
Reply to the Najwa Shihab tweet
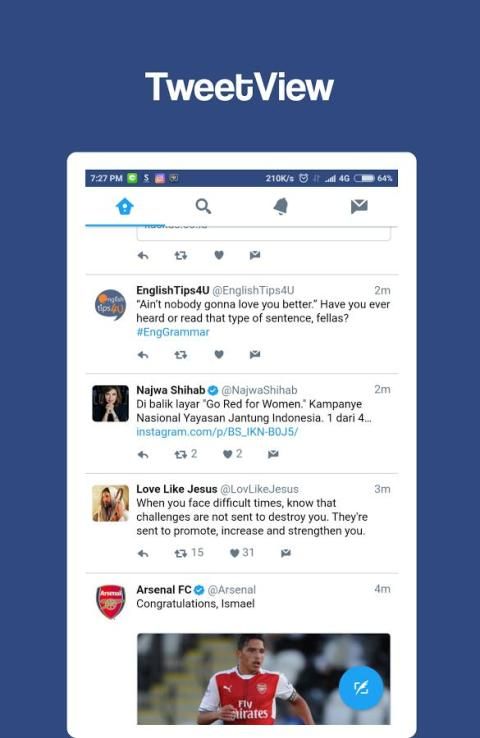(x=143, y=455)
